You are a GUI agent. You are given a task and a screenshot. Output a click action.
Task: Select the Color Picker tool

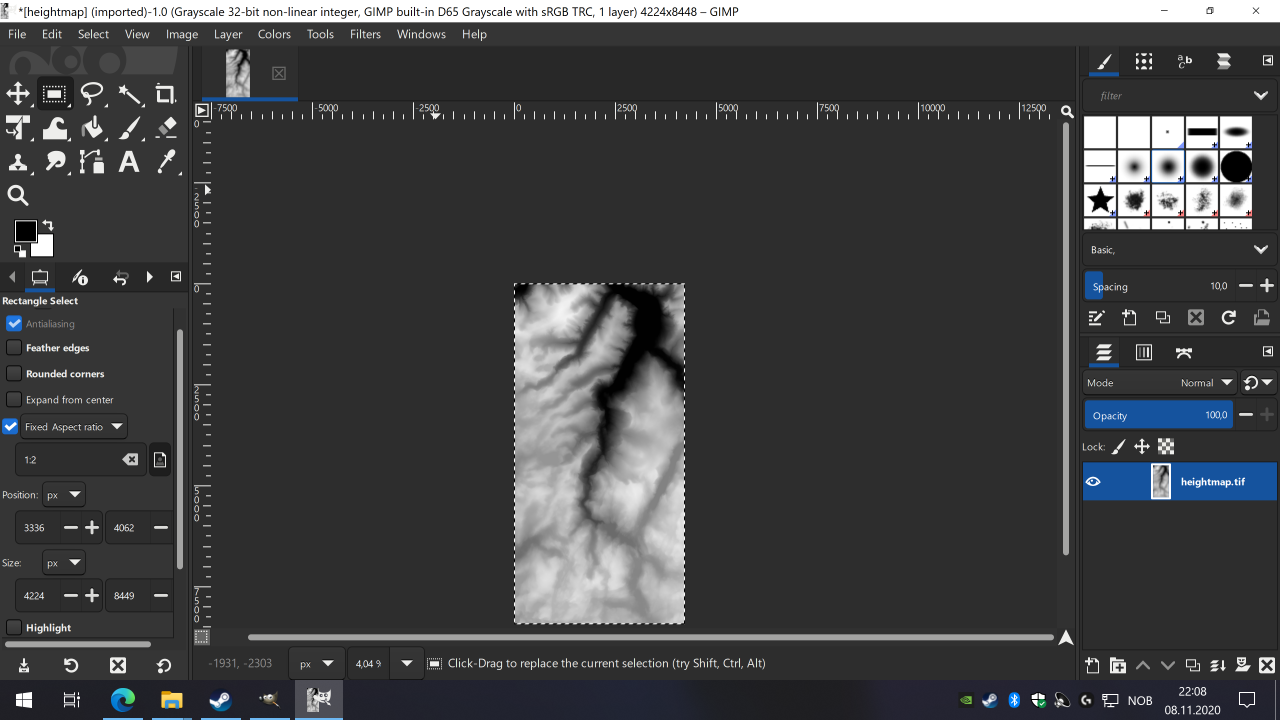(x=166, y=162)
